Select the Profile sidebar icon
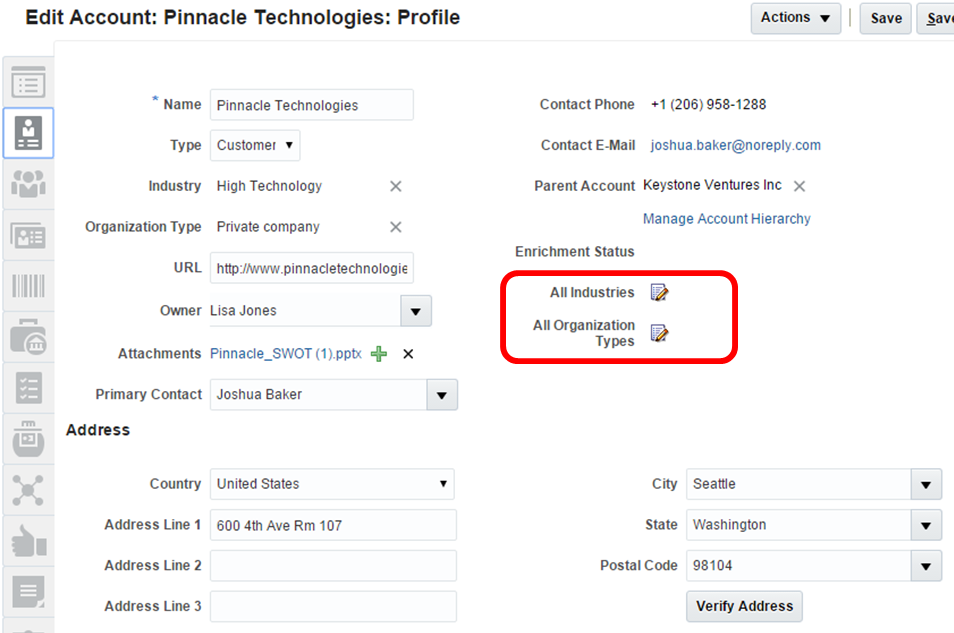This screenshot has width=954, height=633. [x=28, y=133]
